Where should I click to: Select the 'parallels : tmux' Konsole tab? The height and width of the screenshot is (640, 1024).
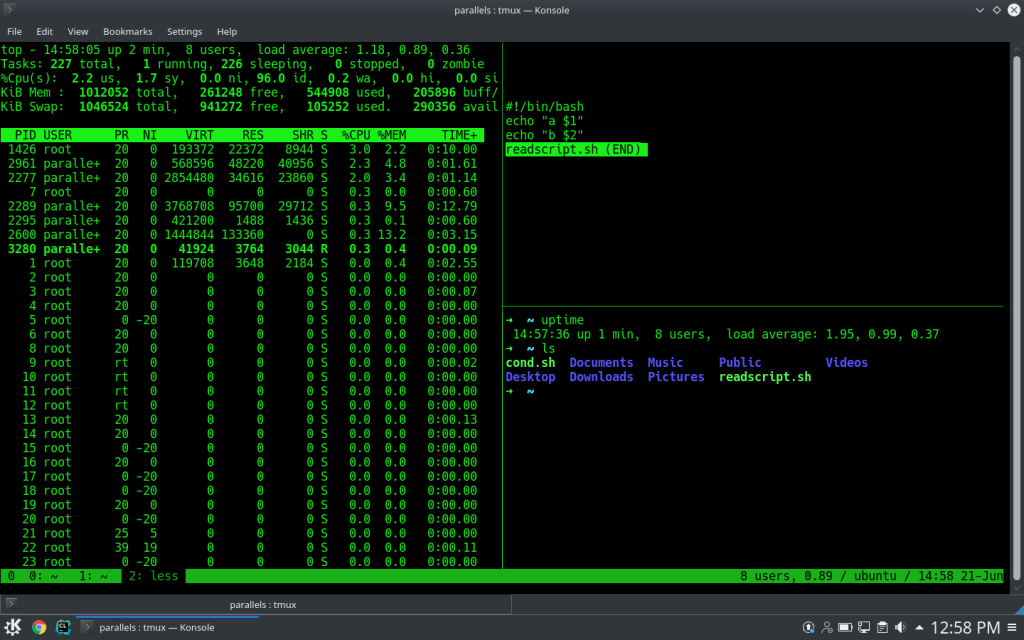[262, 604]
